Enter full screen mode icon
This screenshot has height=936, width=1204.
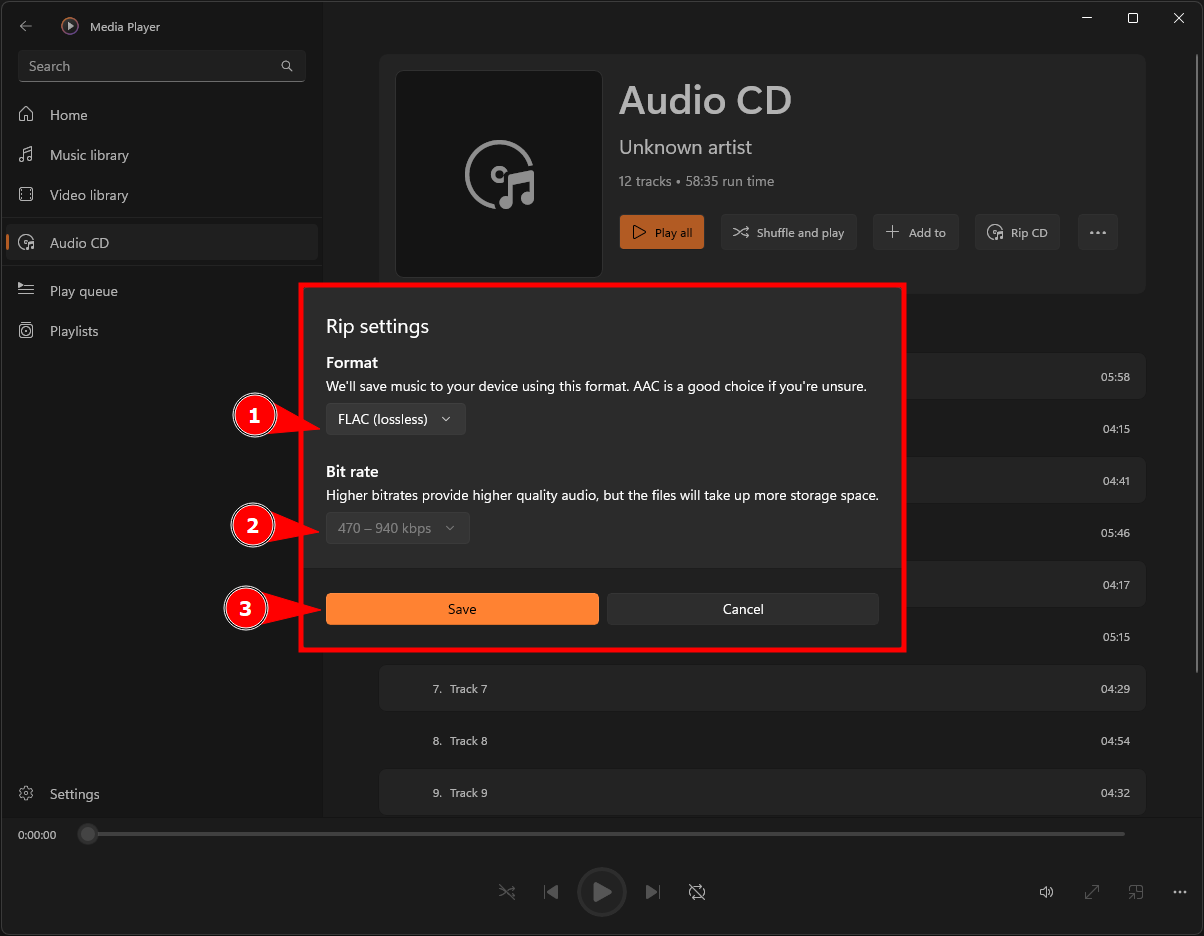[x=1092, y=891]
